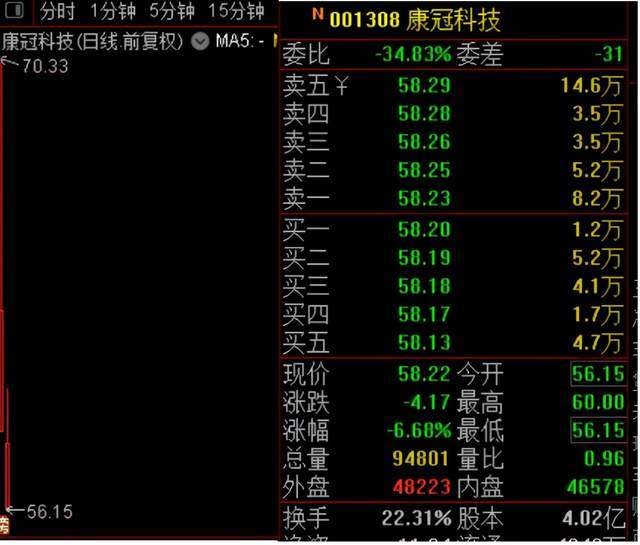Click 最高 value 60.00
The height and width of the screenshot is (545, 640).
click(x=598, y=402)
